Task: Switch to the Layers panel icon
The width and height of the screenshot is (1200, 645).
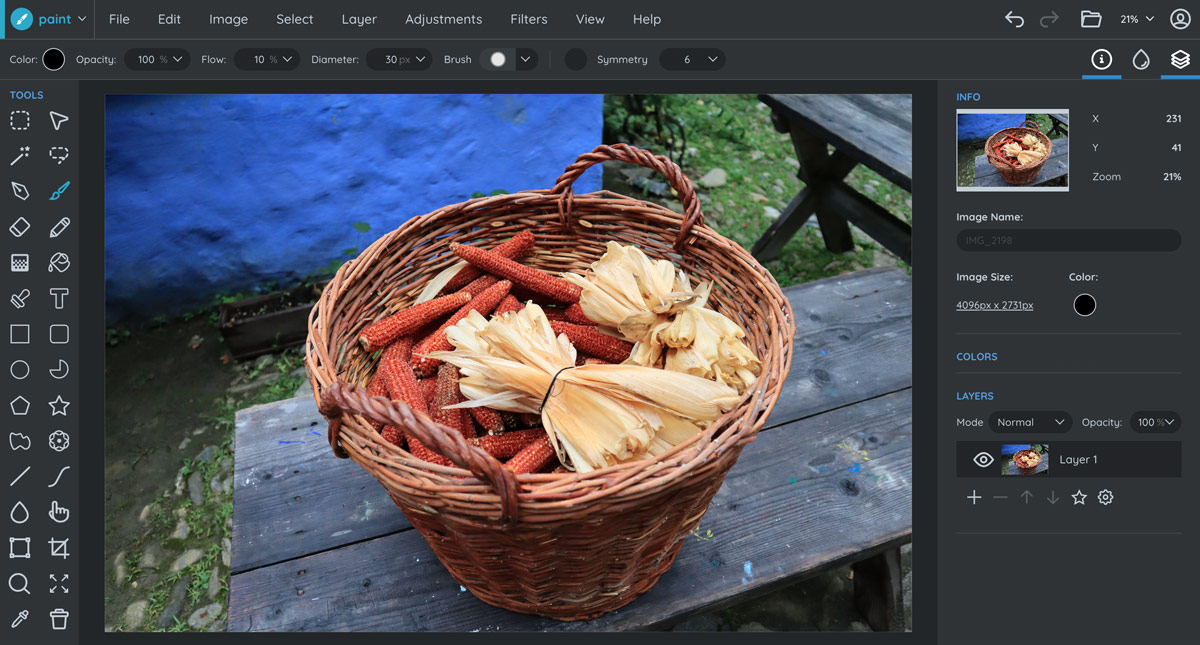Action: tap(1180, 60)
